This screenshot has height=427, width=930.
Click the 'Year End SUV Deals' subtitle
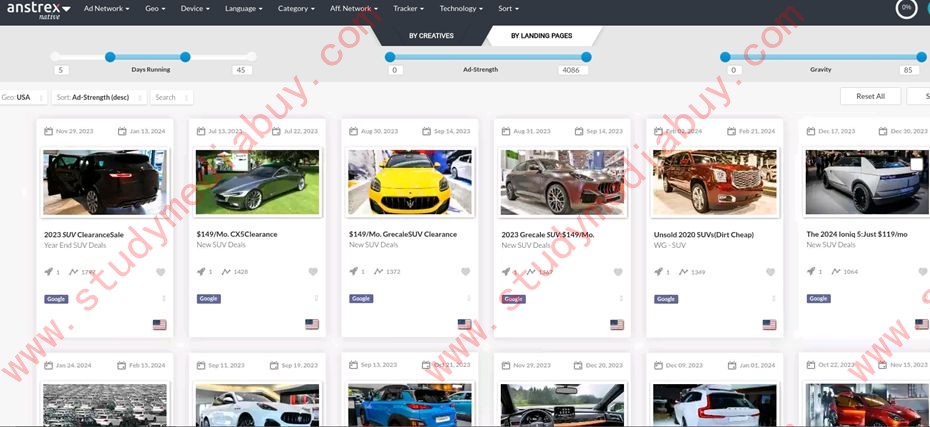click(75, 245)
